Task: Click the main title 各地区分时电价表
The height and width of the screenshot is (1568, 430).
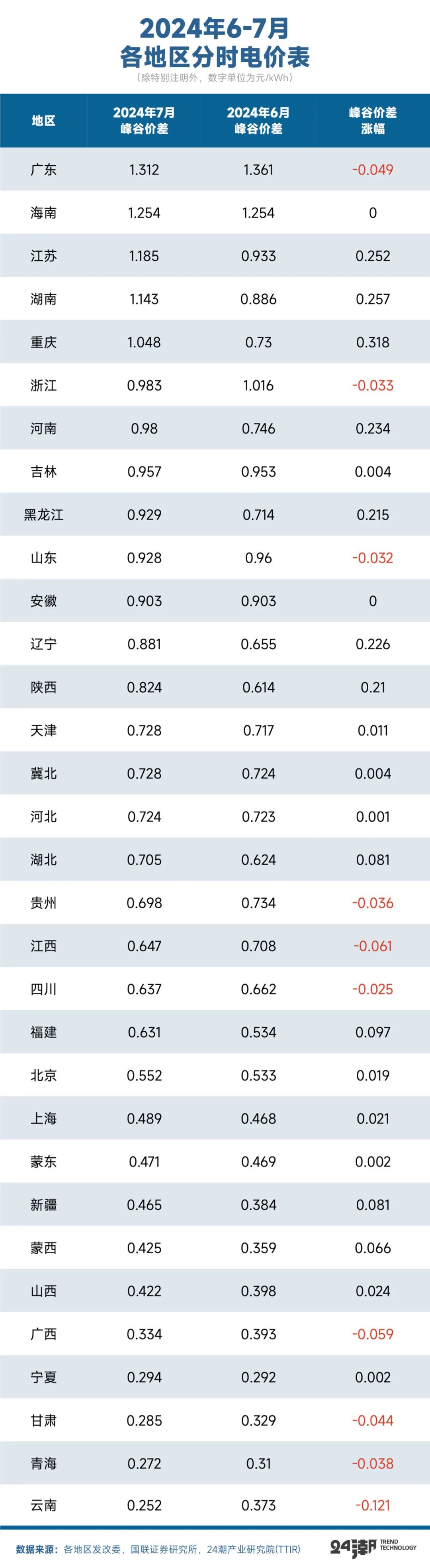Action: click(215, 57)
